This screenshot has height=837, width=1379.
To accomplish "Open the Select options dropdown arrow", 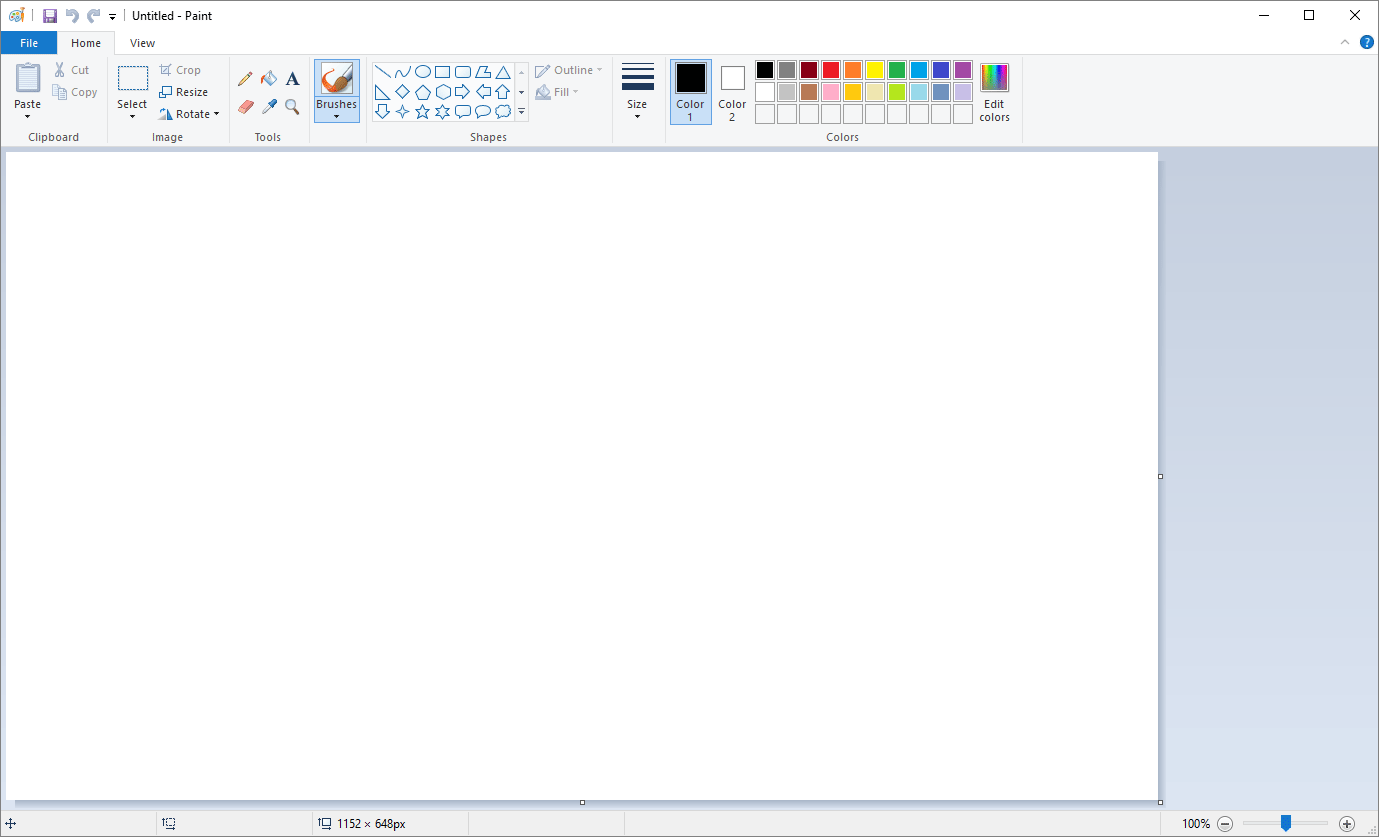I will click(132, 116).
